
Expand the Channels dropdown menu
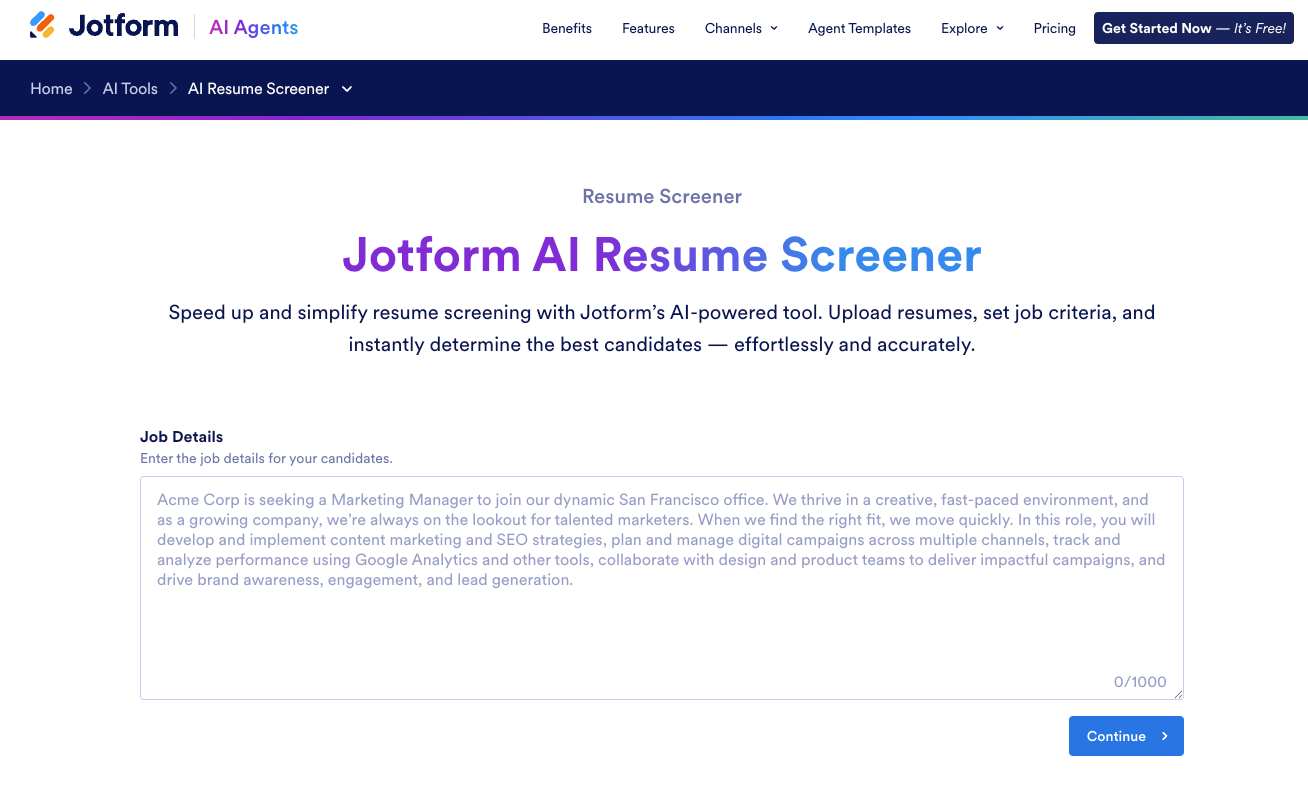coord(733,29)
